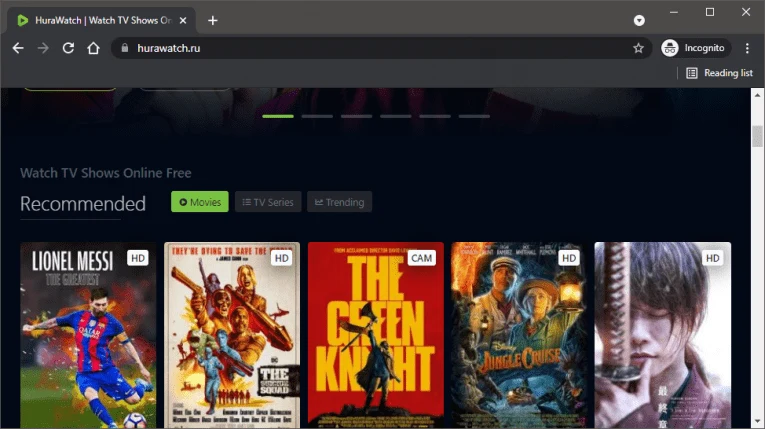Select the Movies filter tab
765x429 pixels.
coord(200,202)
